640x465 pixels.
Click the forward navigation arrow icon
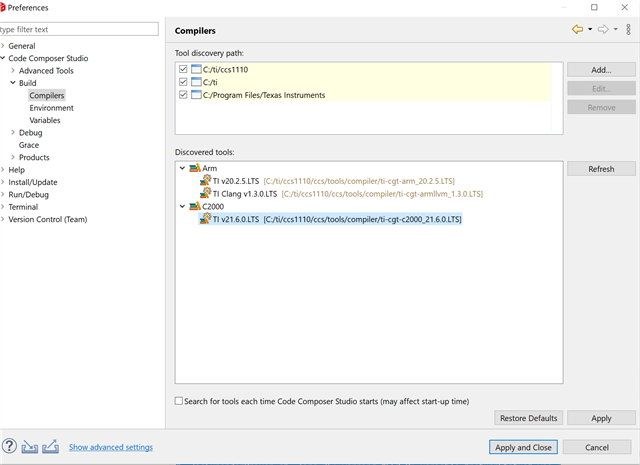[603, 29]
